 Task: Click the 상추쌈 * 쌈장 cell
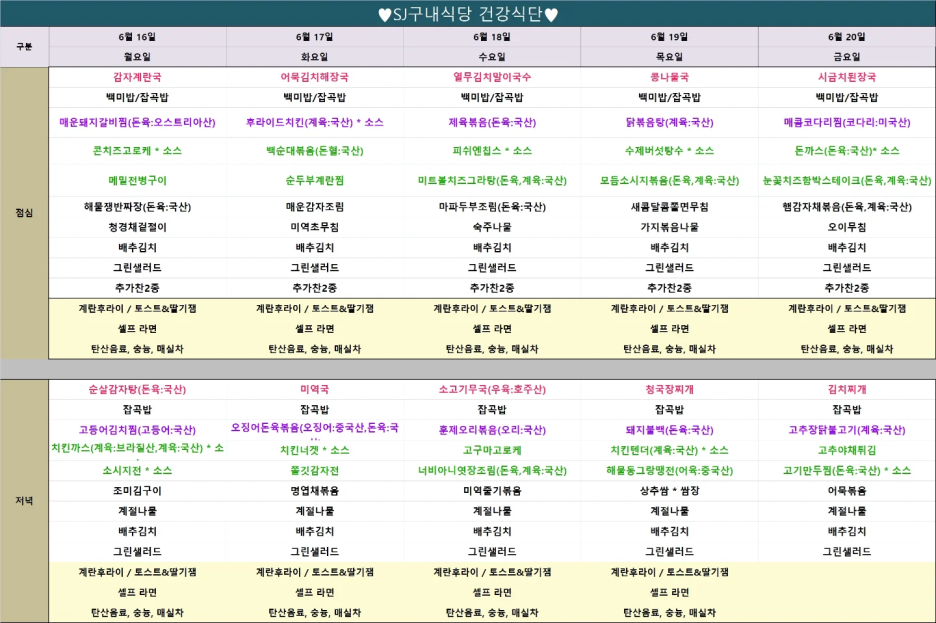pos(669,491)
